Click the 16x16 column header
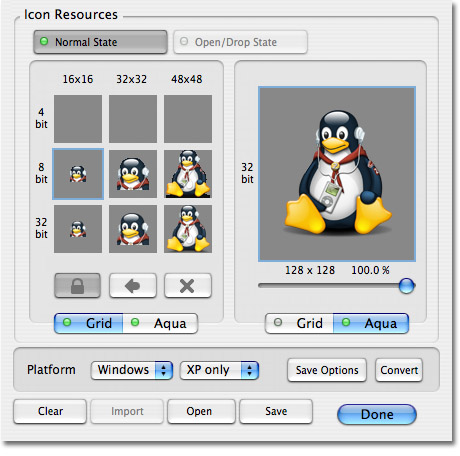 pyautogui.click(x=78, y=79)
